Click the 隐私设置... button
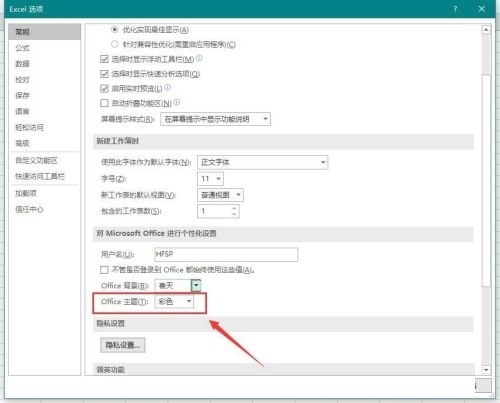This screenshot has width=500, height=403. [123, 345]
